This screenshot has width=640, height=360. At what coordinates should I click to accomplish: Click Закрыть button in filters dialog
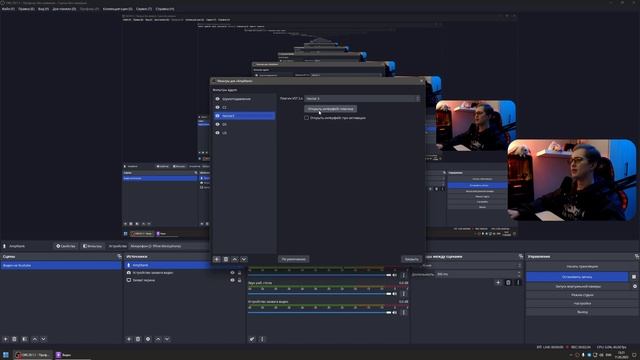point(411,259)
